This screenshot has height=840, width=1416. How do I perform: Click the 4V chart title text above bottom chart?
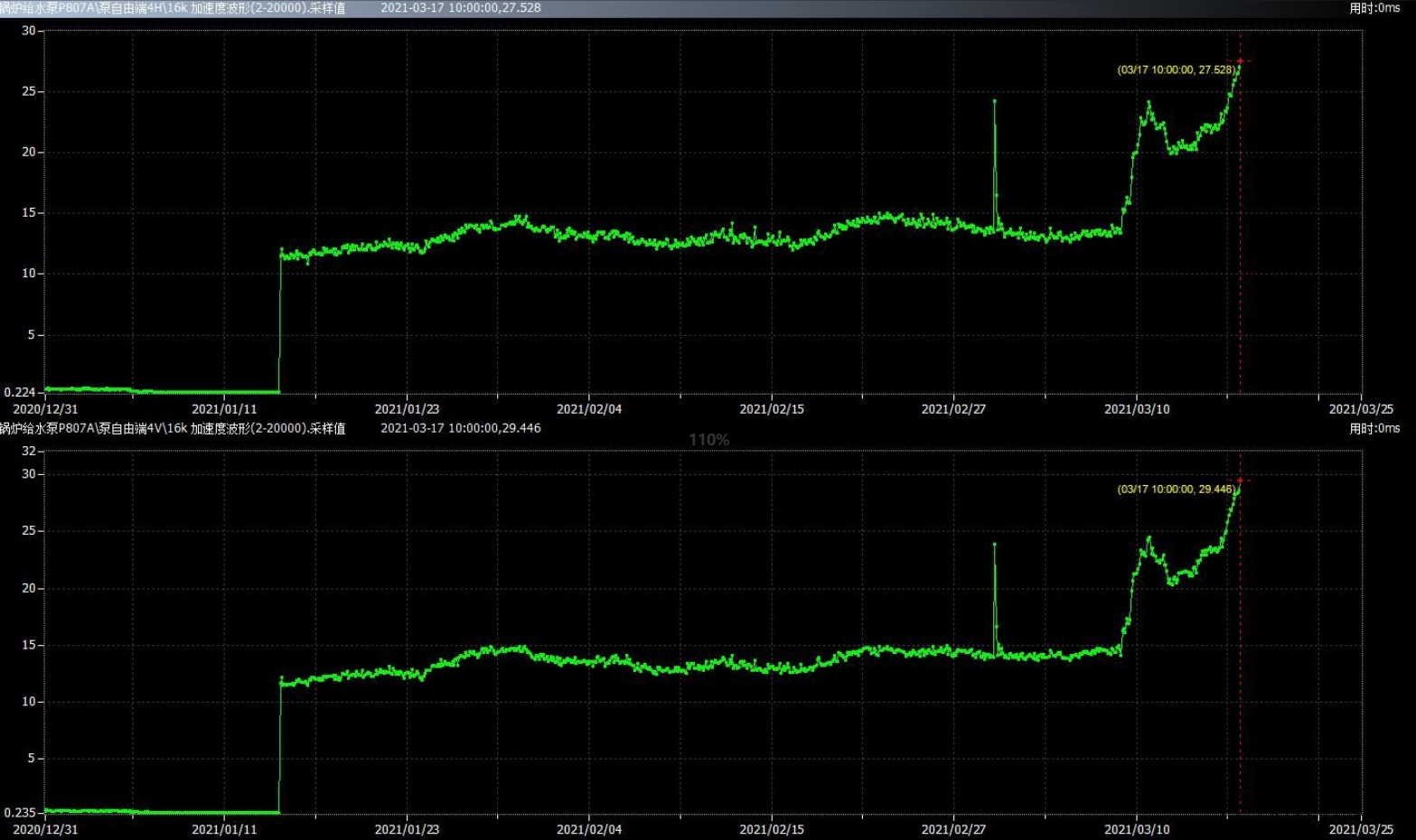tap(172, 428)
